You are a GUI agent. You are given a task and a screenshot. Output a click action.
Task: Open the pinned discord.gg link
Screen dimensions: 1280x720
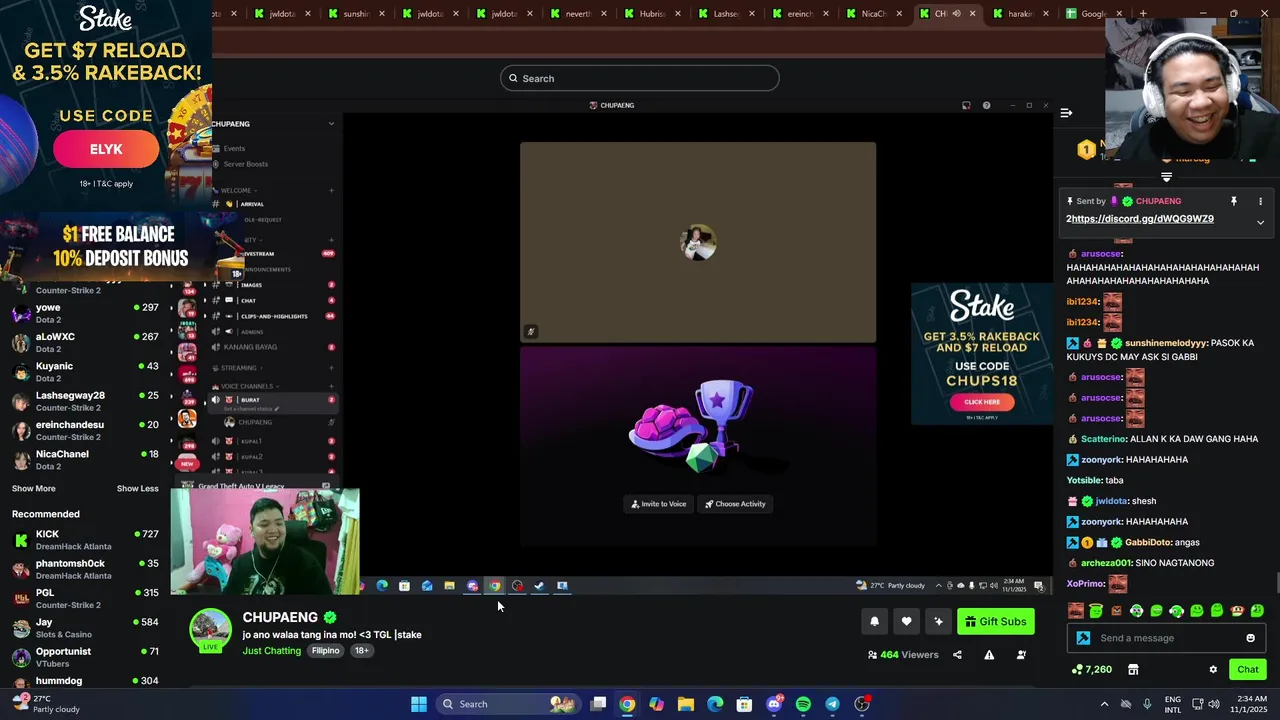(1143, 219)
